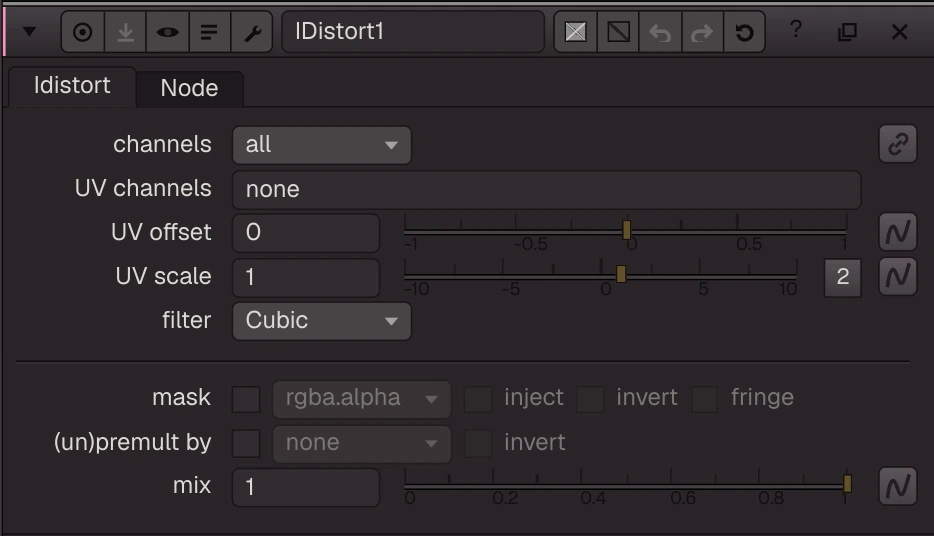The image size is (934, 536).
Task: Switch to the Idistort tab
Action: 72,86
